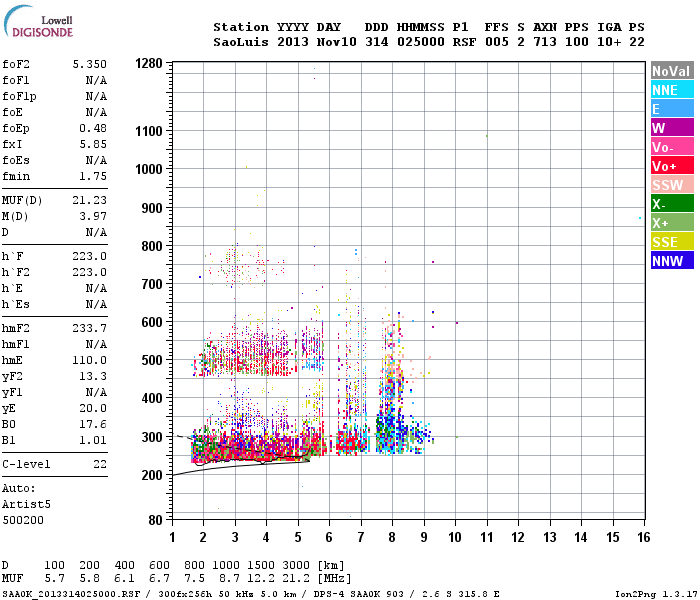Select the X- dark green legend swatch

pyautogui.click(x=672, y=204)
